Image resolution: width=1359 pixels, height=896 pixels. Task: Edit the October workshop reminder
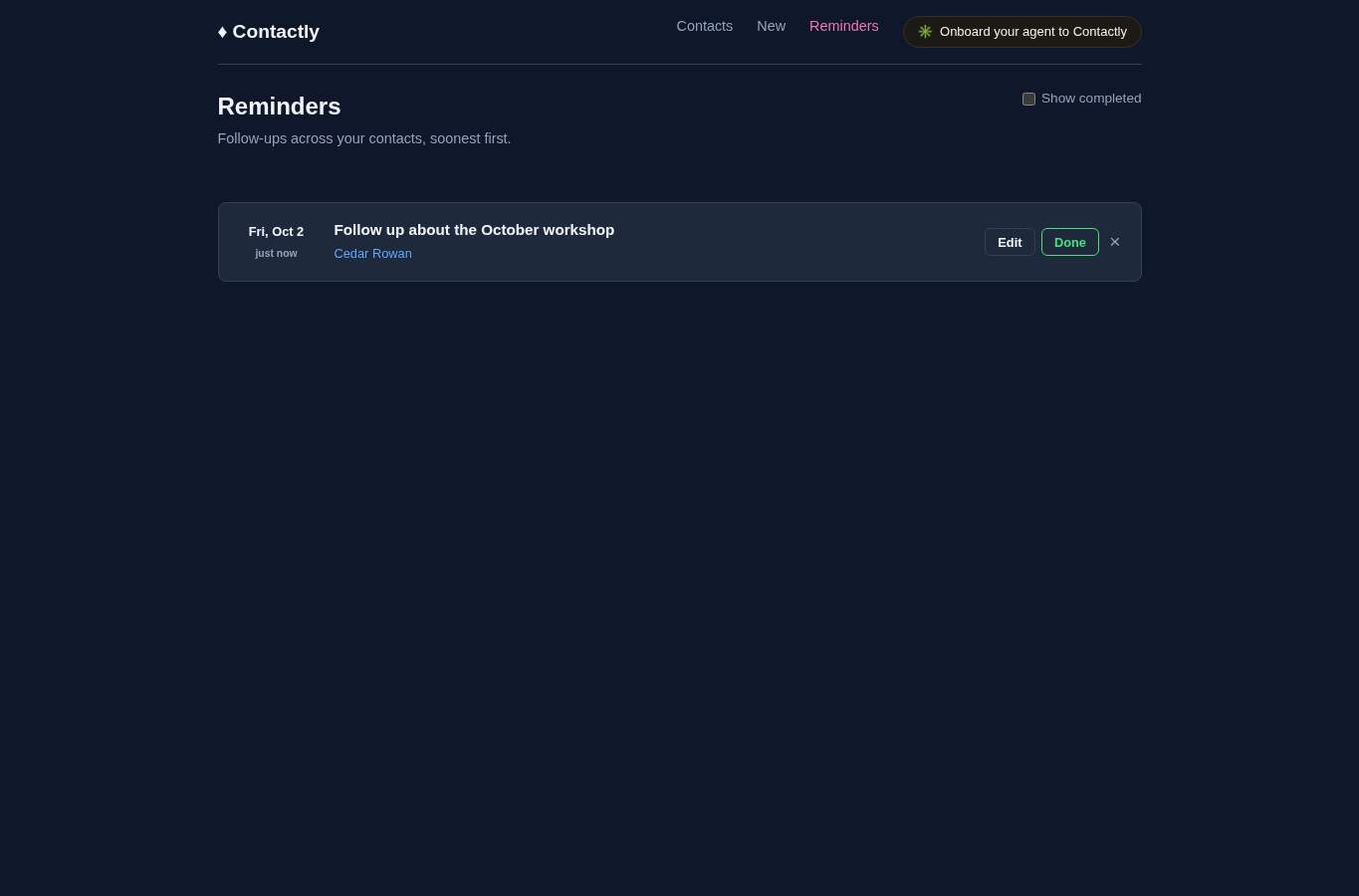coord(1010,242)
